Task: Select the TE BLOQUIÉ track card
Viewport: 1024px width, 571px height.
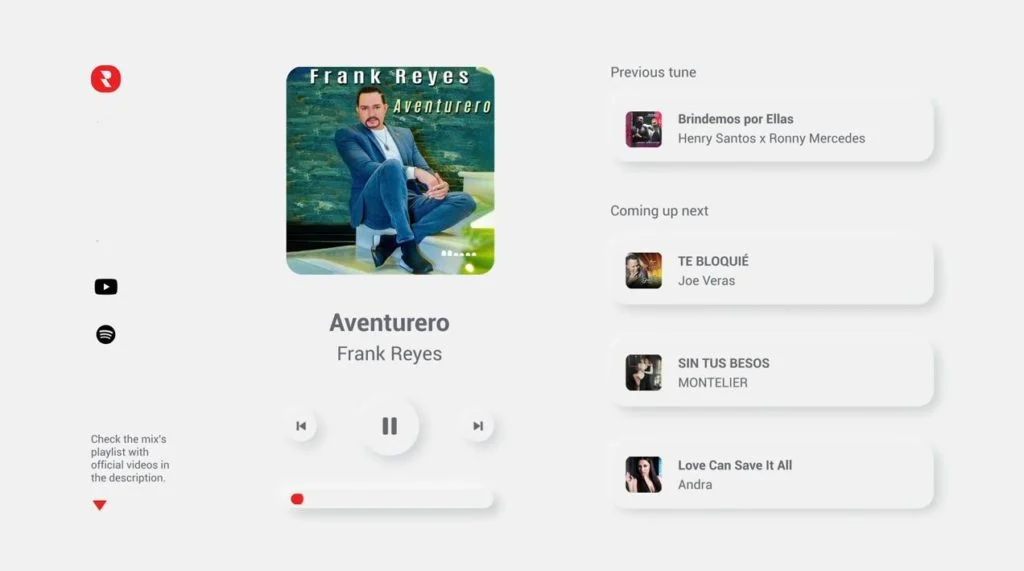Action: point(773,270)
